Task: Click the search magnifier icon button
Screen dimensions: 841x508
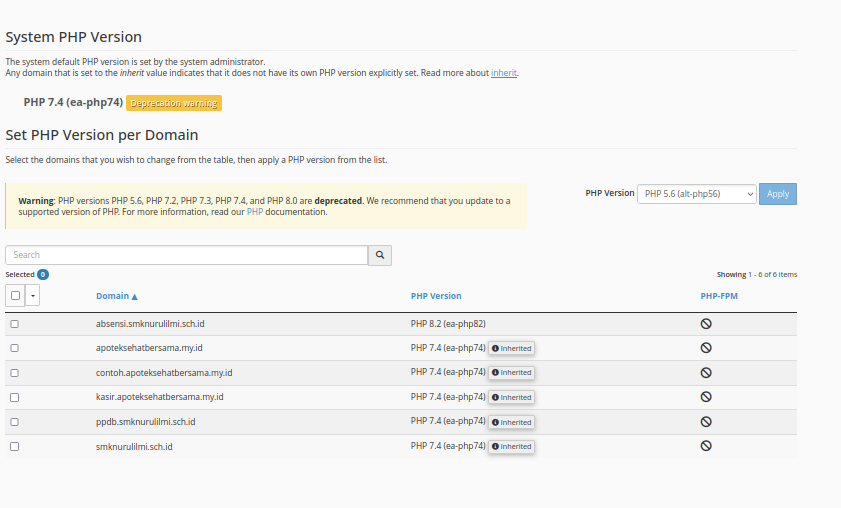Action: [380, 255]
